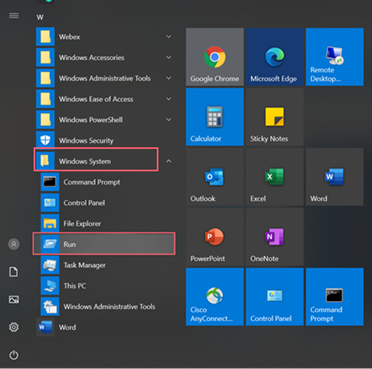Launch Microsoft Edge from its tile
The width and height of the screenshot is (372, 369).
275,57
